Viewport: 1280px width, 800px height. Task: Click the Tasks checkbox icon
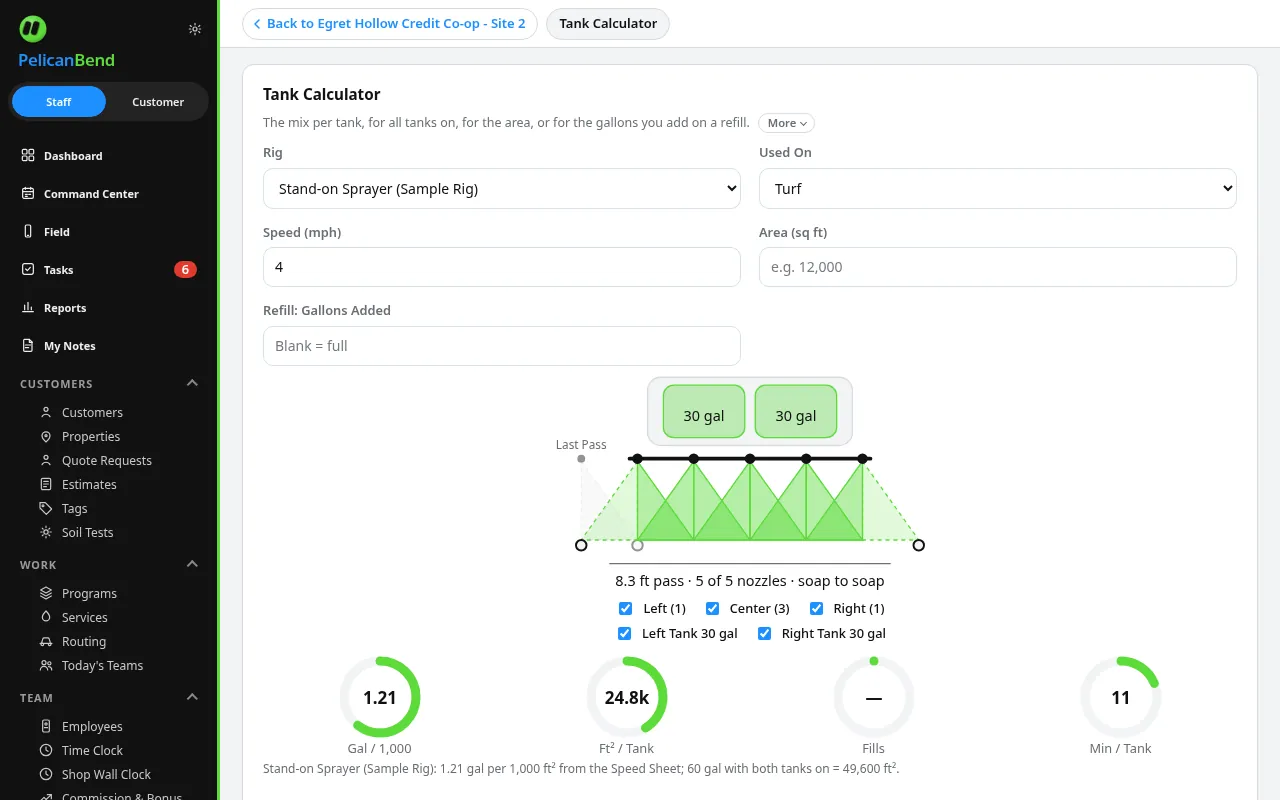[x=28, y=270]
